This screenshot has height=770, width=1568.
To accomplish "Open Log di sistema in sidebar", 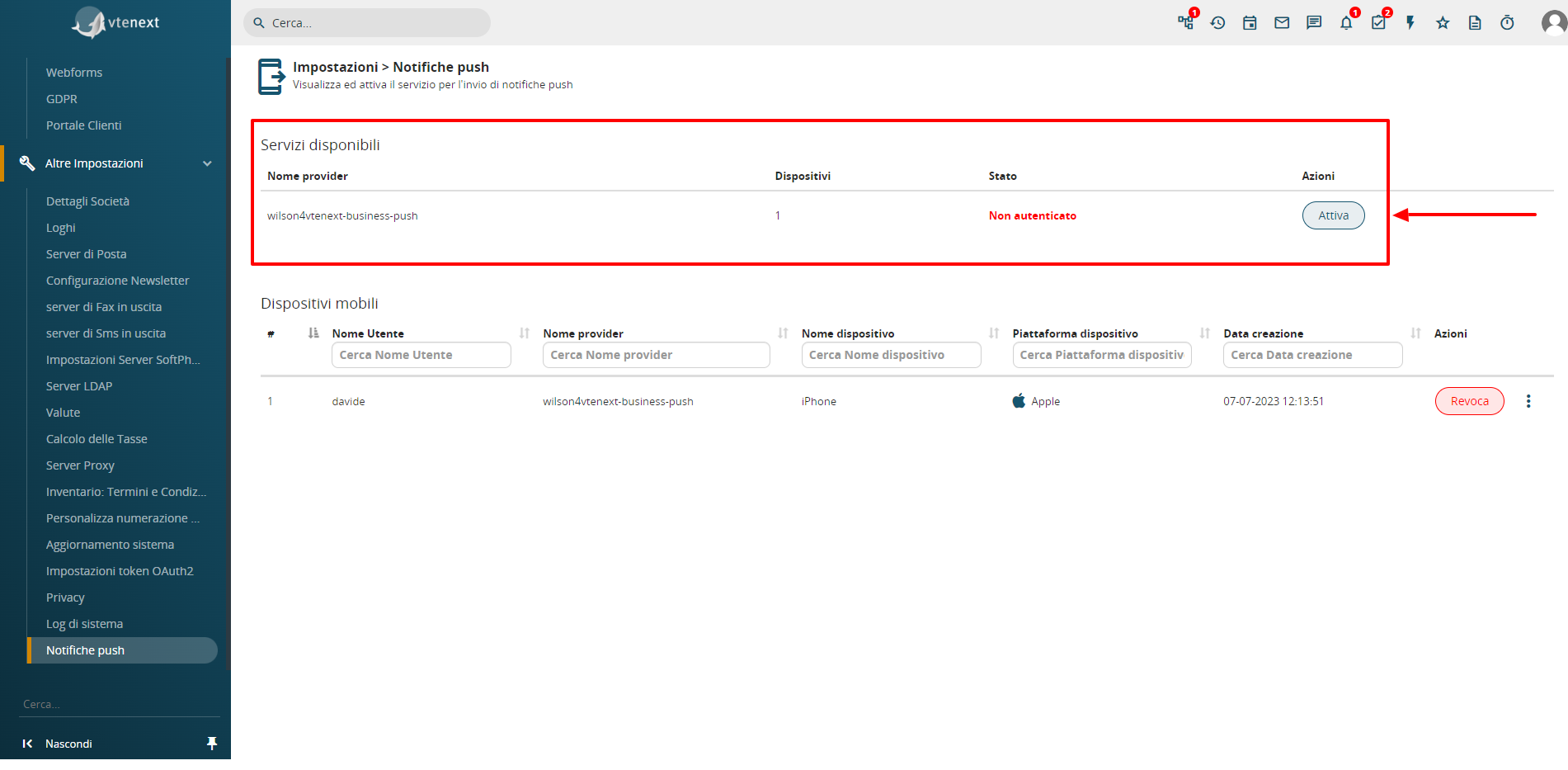I will click(x=84, y=624).
